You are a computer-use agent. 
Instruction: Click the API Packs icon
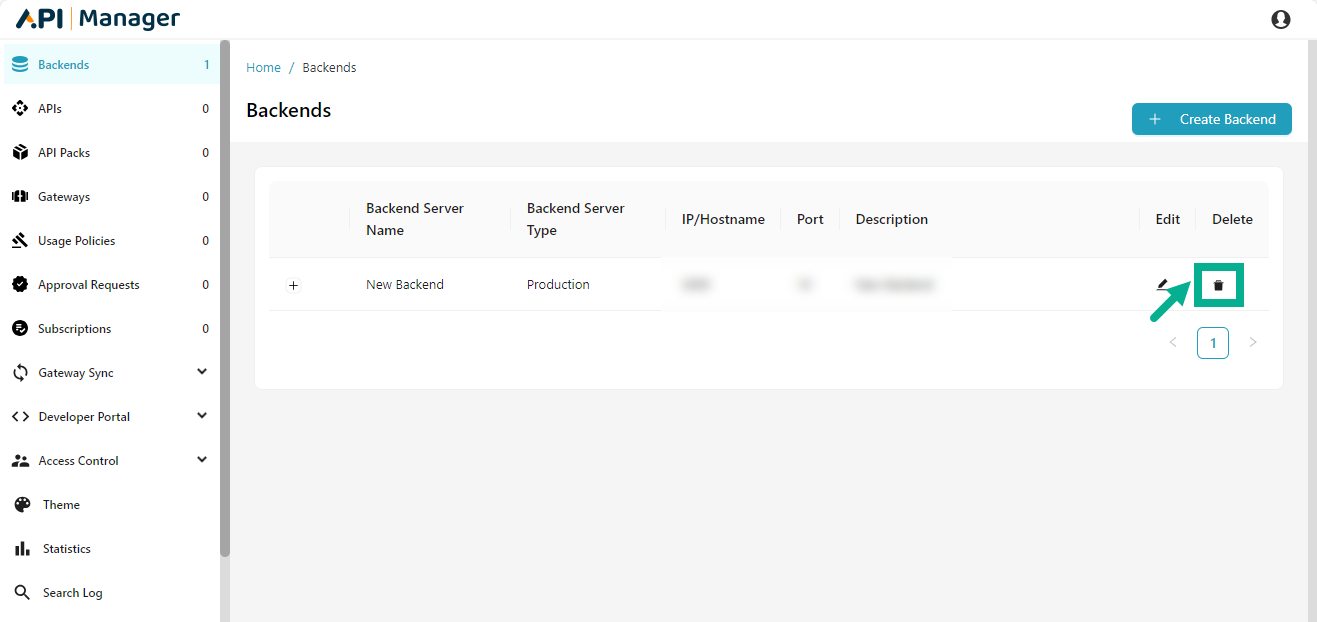point(21,152)
